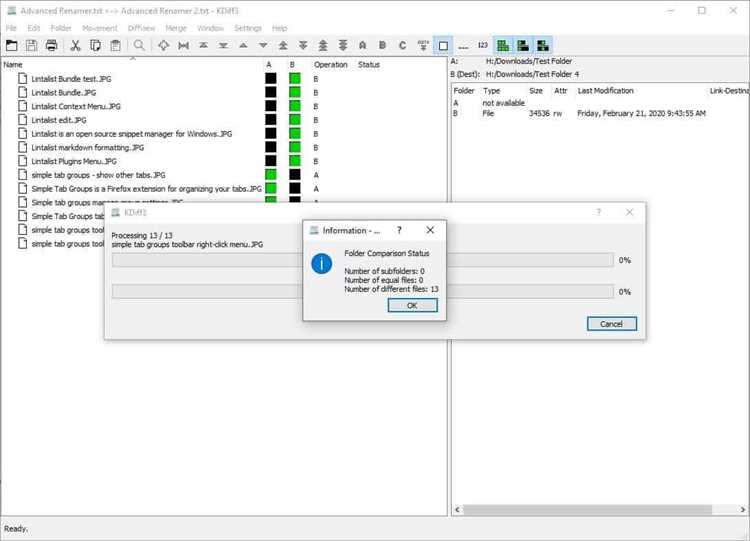Open the Diffview menu
This screenshot has height=541, width=750.
tap(142, 28)
